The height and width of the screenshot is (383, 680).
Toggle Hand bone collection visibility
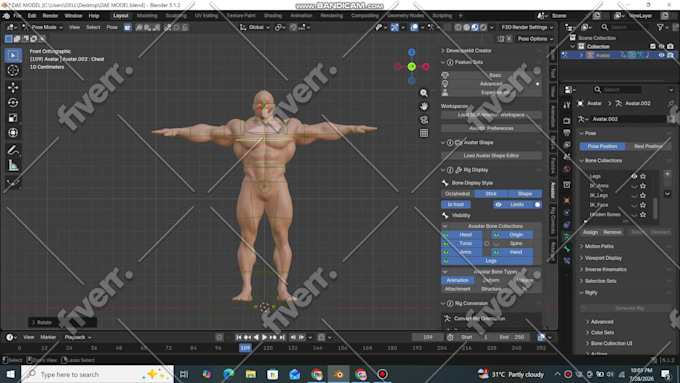512,252
